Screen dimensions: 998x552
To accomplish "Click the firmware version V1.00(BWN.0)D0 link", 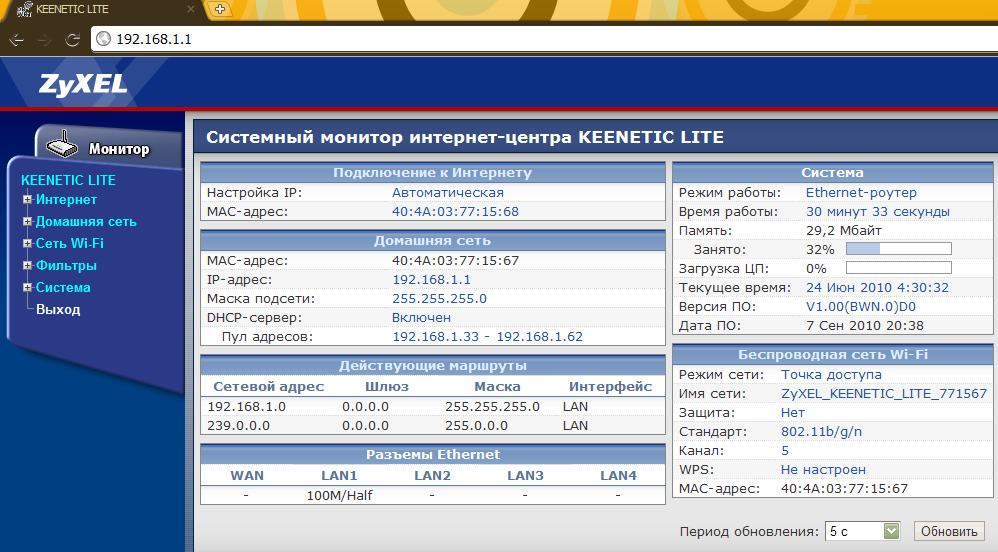I will point(861,307).
